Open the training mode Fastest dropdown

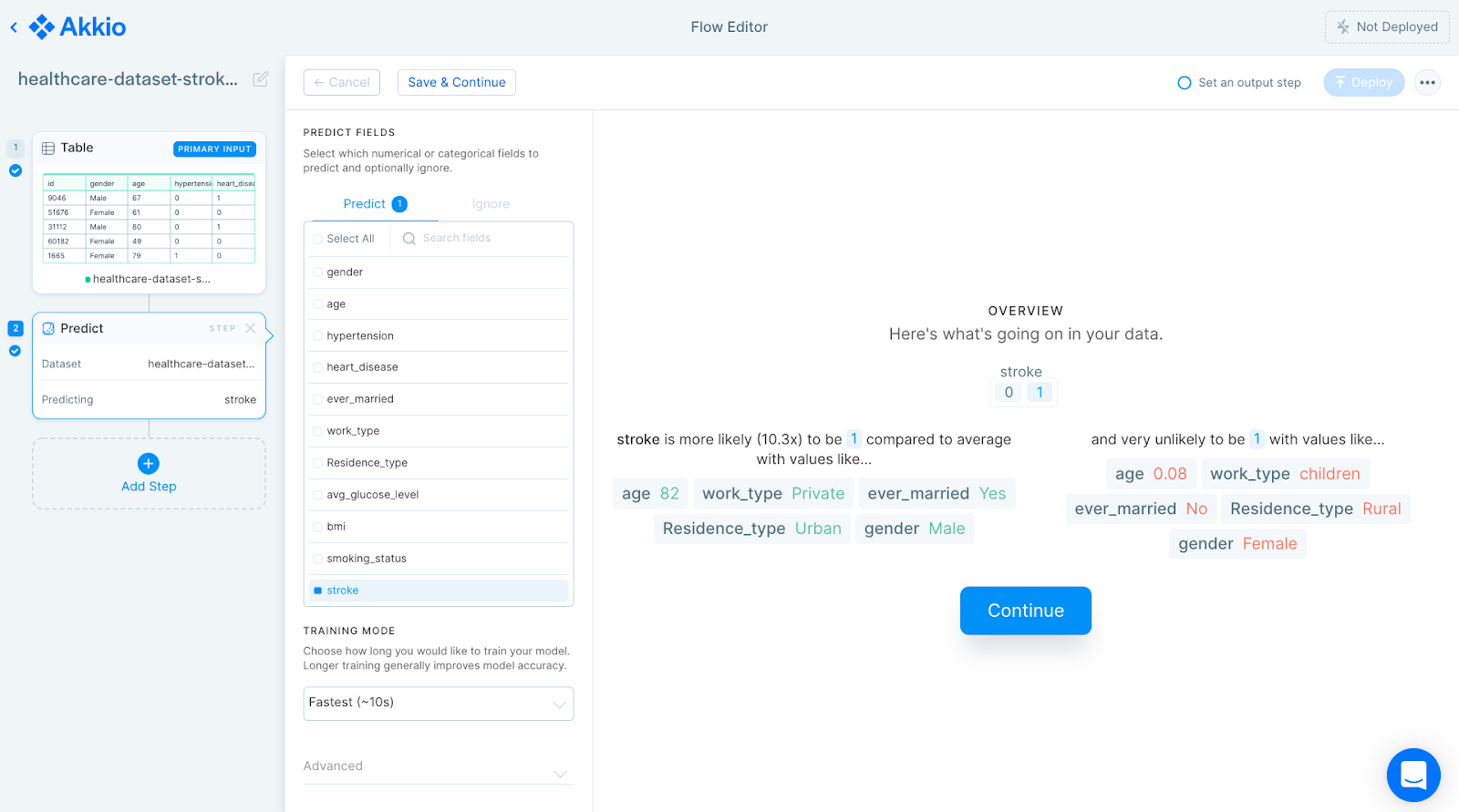point(439,704)
